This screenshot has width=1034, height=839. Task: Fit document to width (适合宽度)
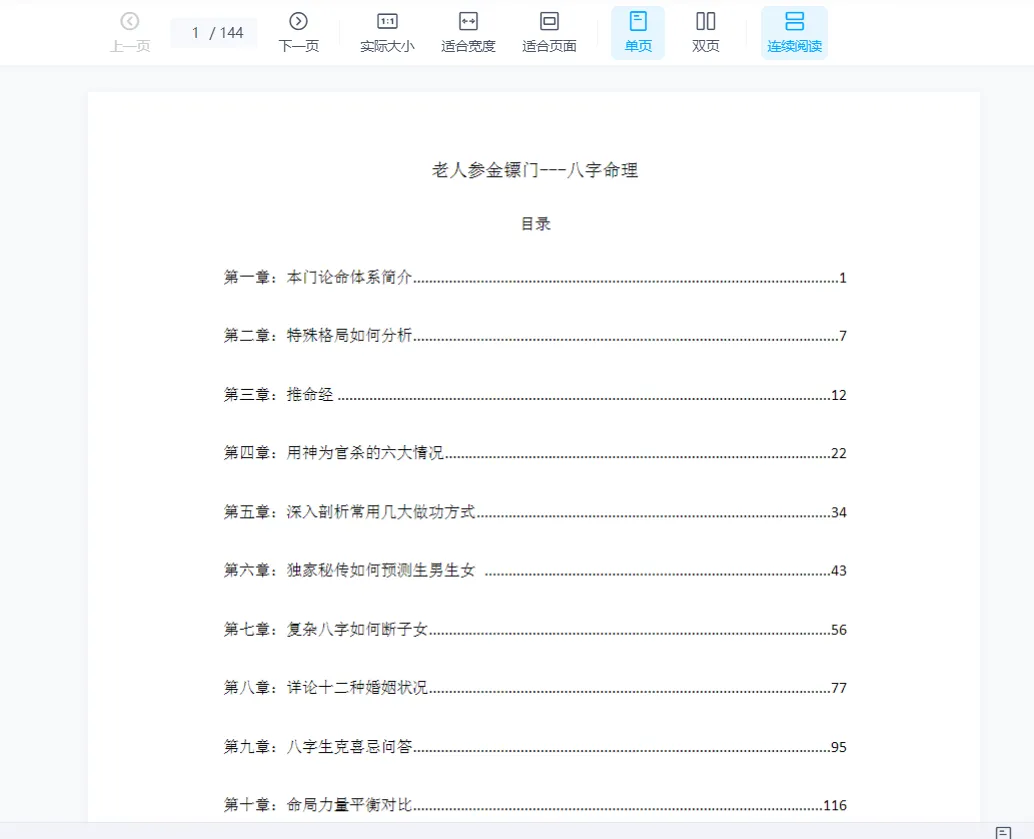click(x=468, y=32)
